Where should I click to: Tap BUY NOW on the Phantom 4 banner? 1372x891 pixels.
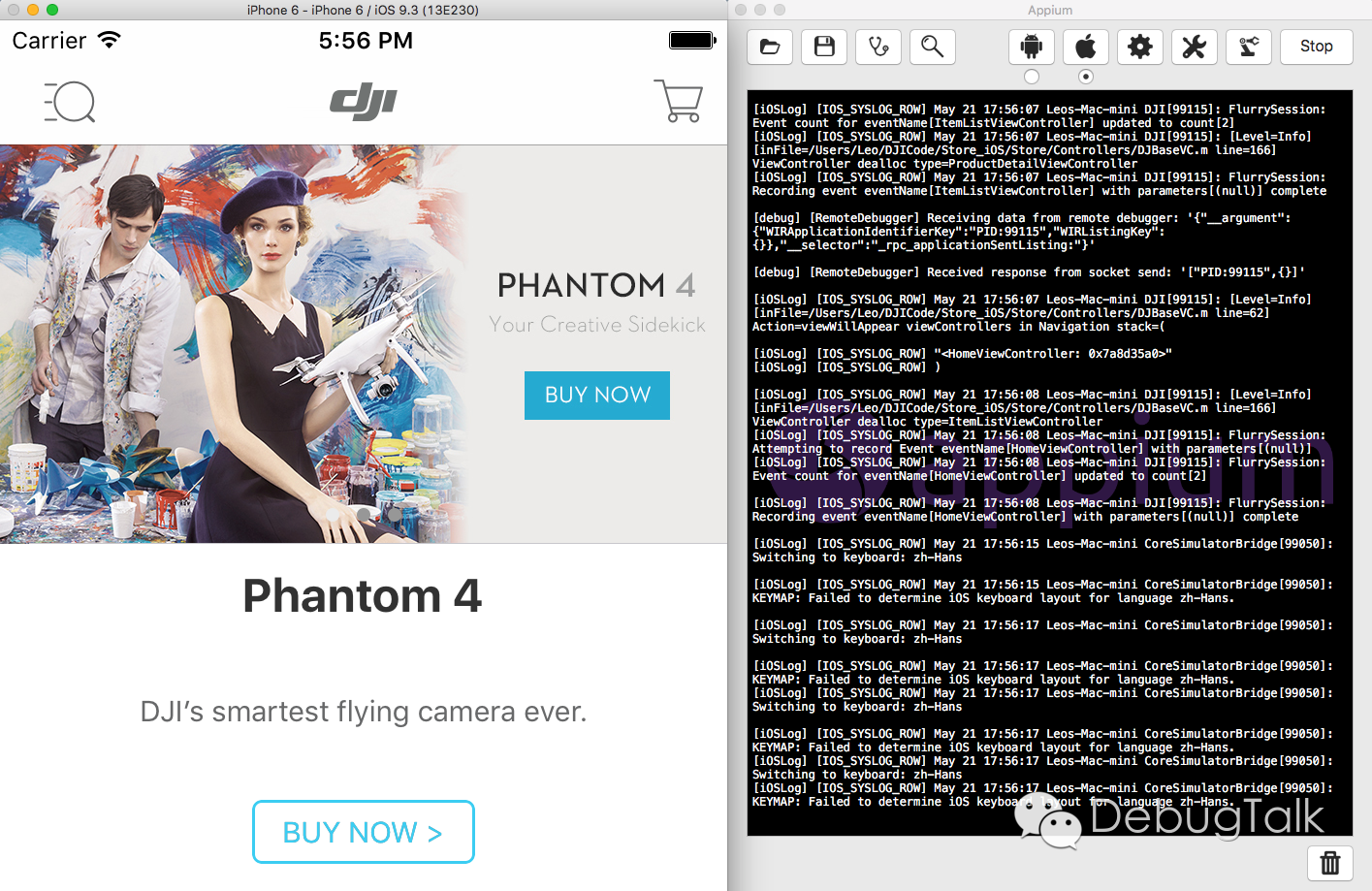[597, 396]
